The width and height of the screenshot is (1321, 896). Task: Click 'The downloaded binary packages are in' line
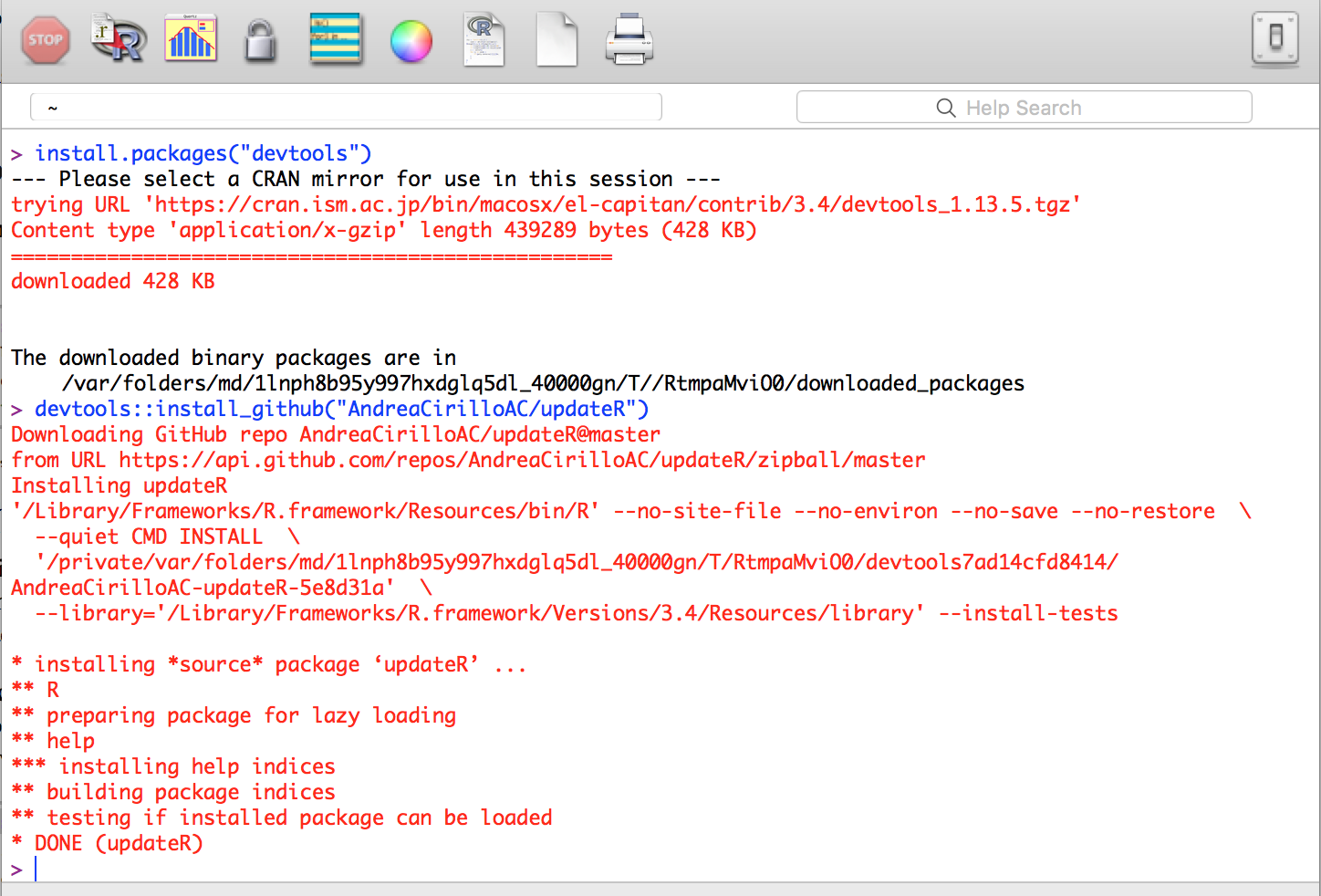(234, 358)
